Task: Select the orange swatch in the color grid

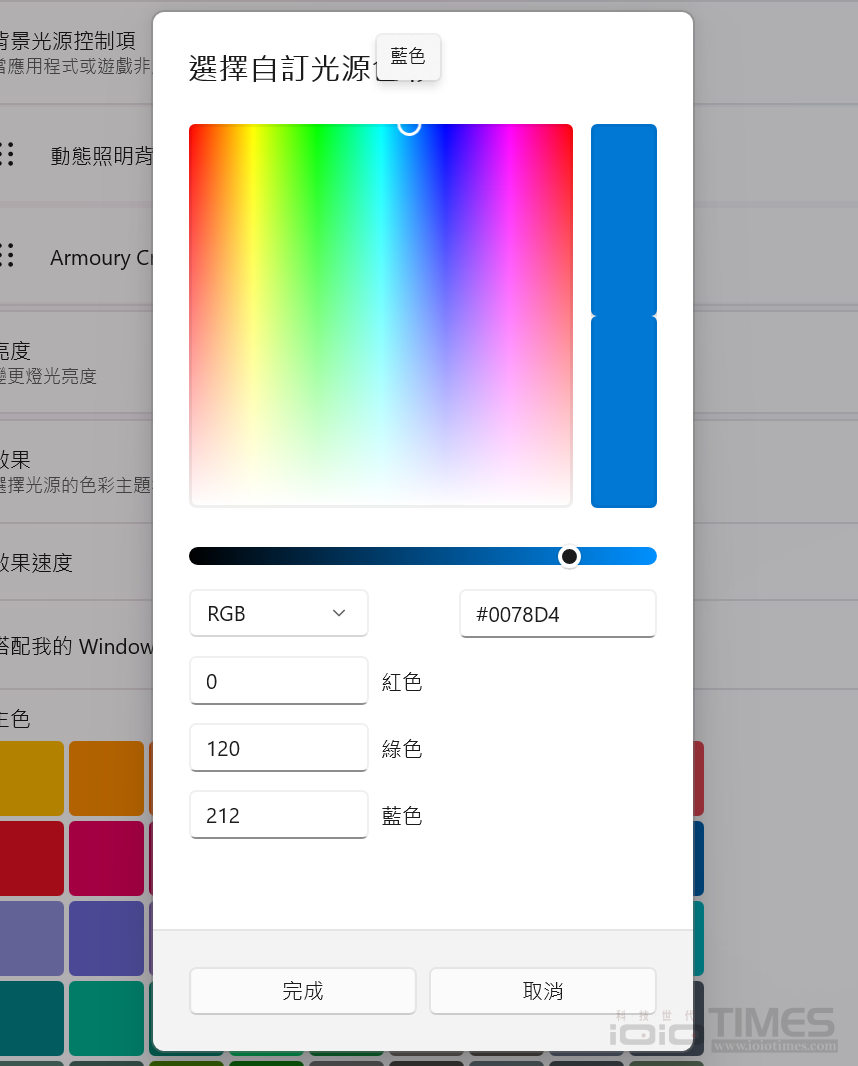Action: 106,778
